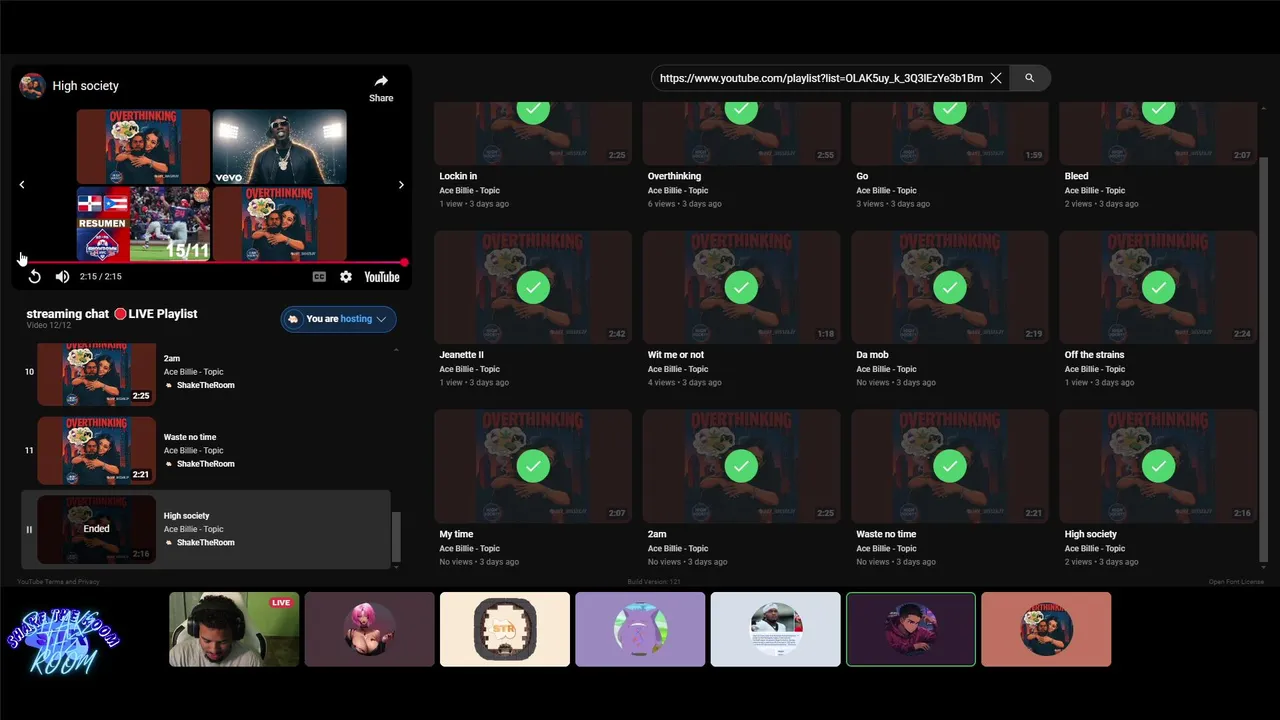
Task: Open player settings gear icon
Action: 346,277
